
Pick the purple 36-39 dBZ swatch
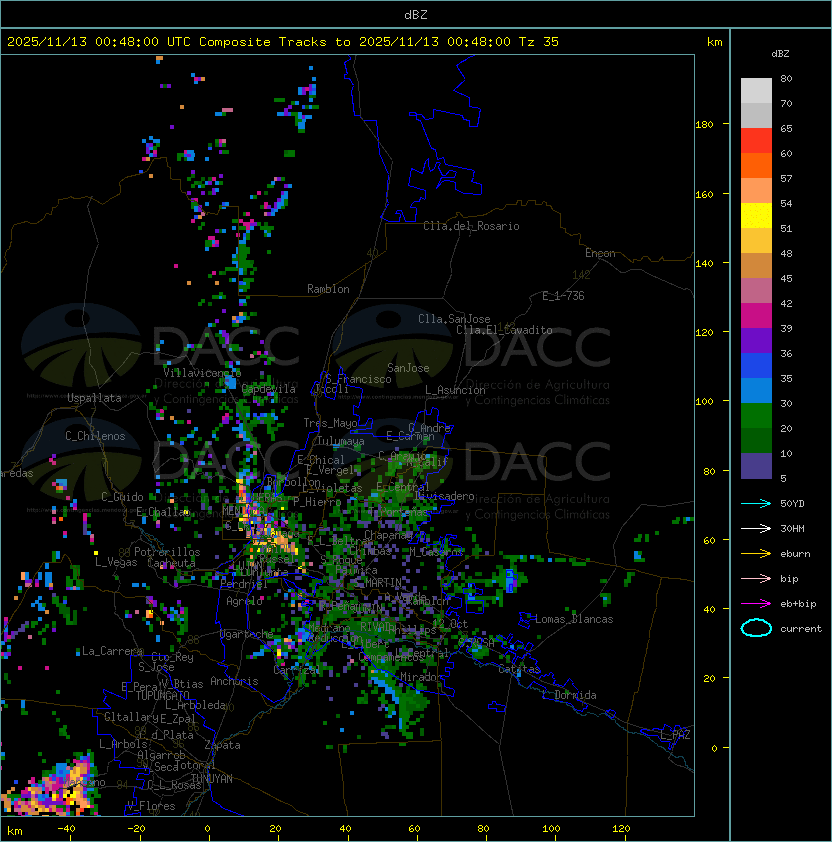click(756, 340)
